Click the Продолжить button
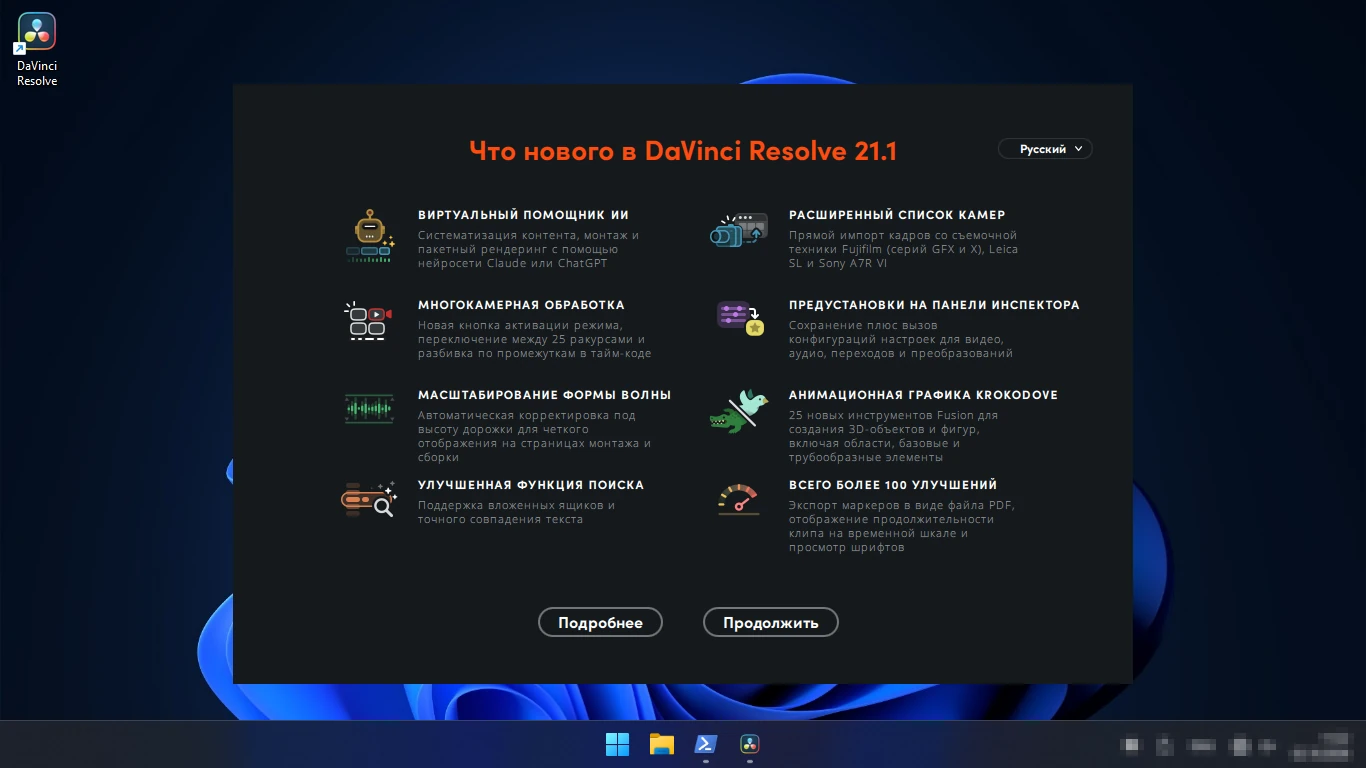The width and height of the screenshot is (1366, 768). [x=771, y=622]
